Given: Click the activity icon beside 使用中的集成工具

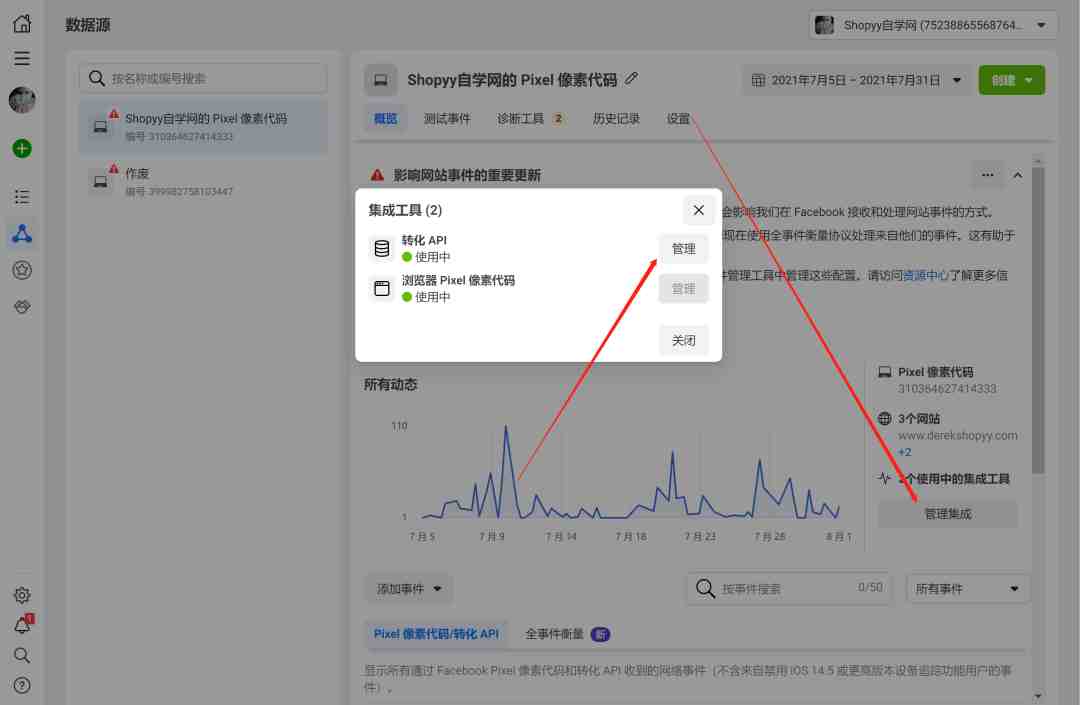Looking at the screenshot, I should click(884, 478).
